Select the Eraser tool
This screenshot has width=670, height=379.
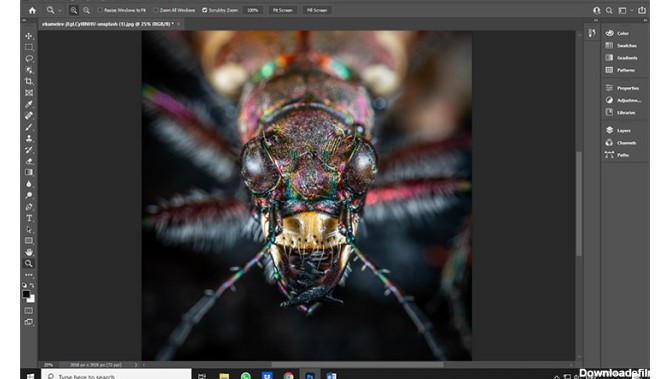point(29,161)
